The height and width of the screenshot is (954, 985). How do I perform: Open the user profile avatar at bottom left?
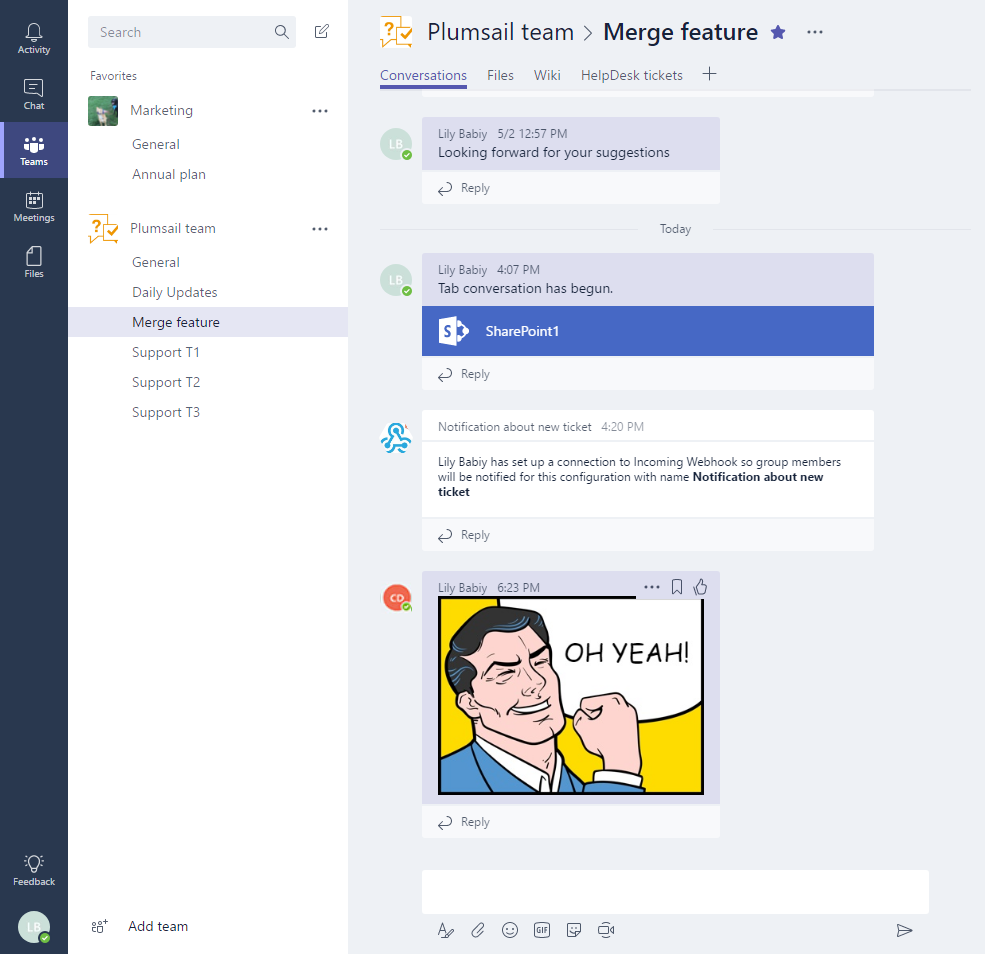(x=34, y=927)
